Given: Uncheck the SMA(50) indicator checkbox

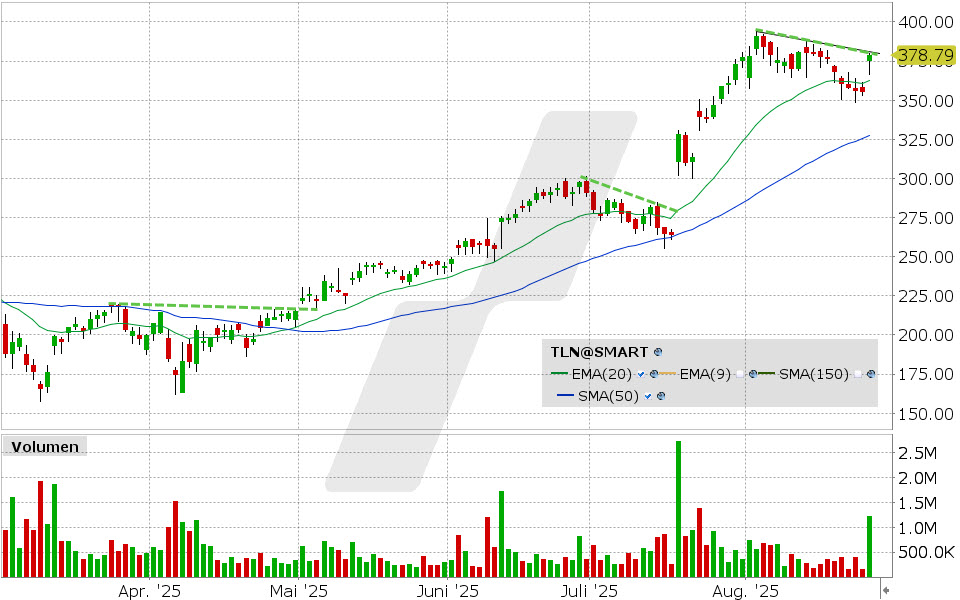Looking at the screenshot, I should tap(648, 396).
